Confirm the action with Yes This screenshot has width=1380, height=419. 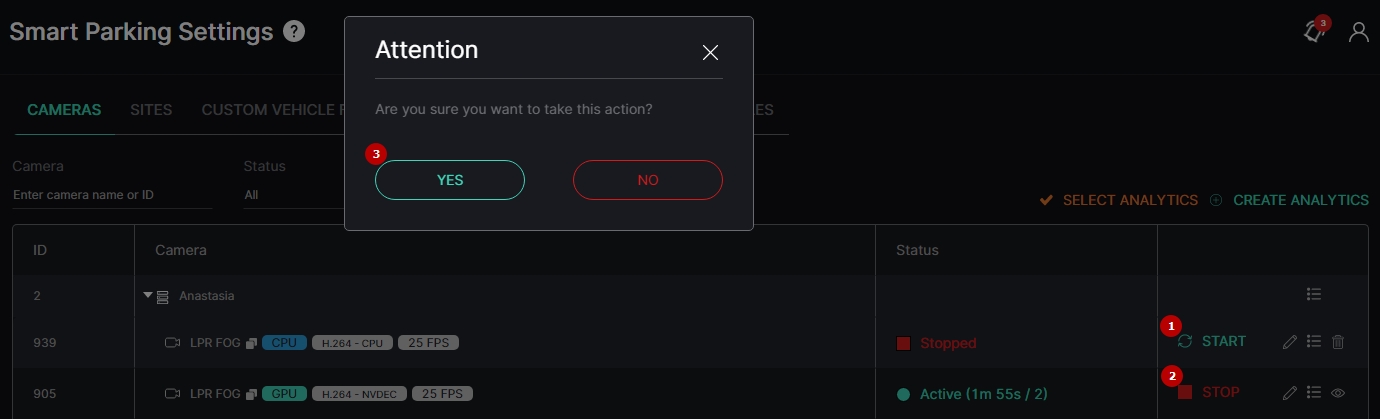click(450, 180)
